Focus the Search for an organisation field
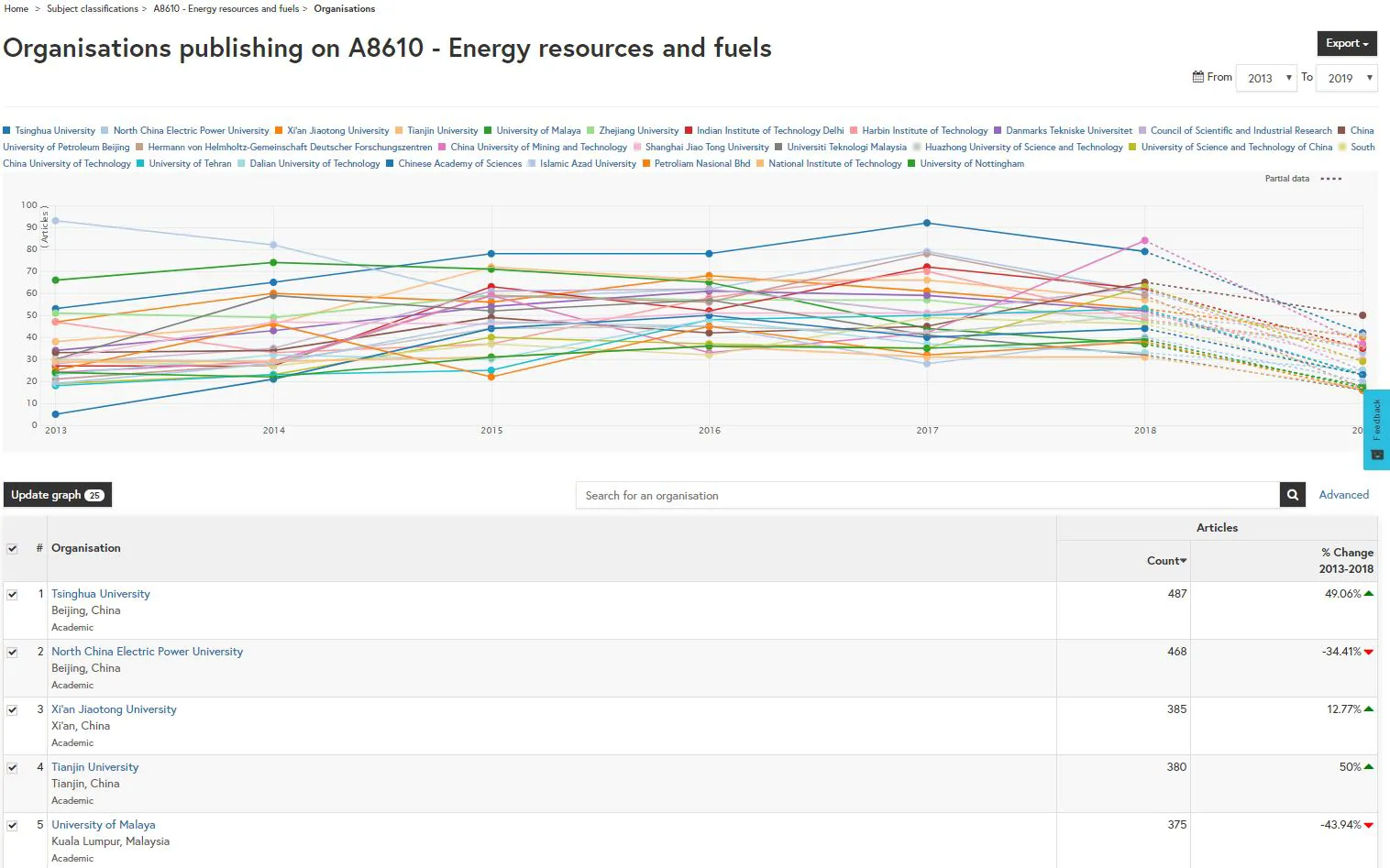1390x868 pixels. point(926,495)
